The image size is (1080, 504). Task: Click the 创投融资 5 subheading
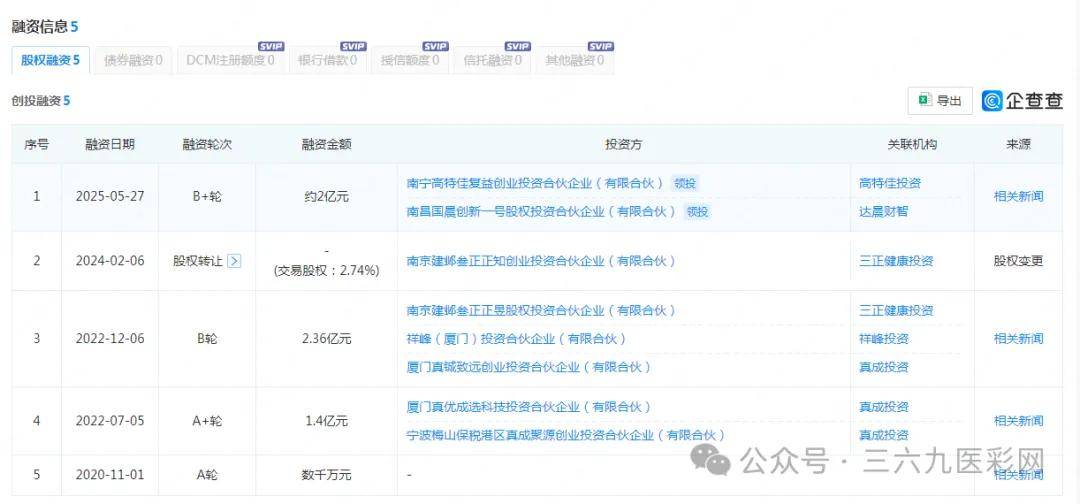point(41,101)
